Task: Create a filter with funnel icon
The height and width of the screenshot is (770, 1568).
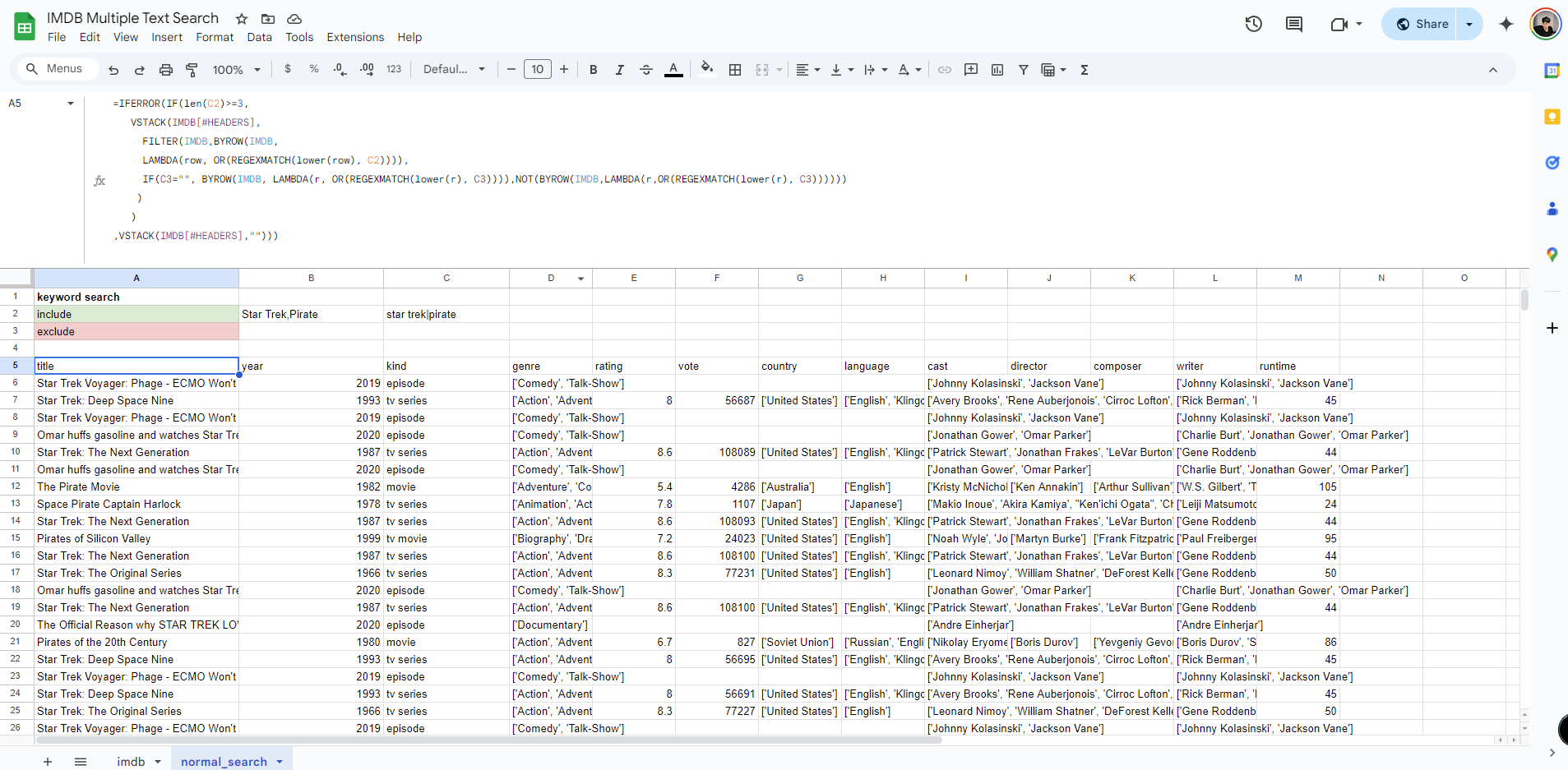Action: [x=1024, y=70]
